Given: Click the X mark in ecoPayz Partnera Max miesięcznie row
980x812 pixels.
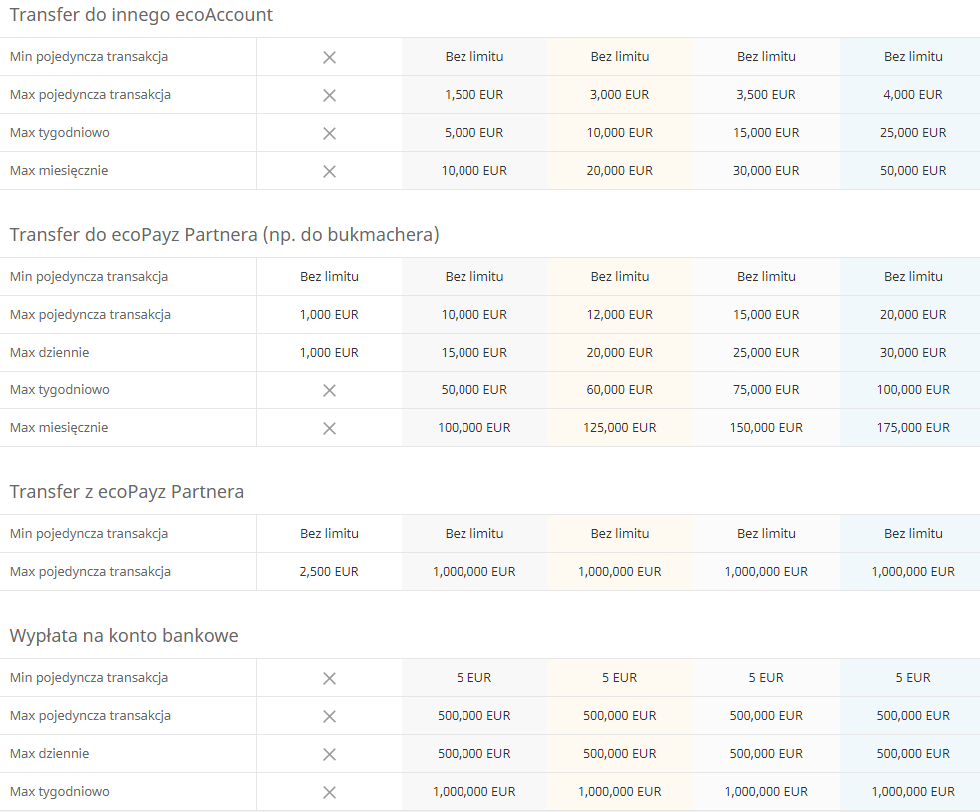Looking at the screenshot, I should coord(329,429).
